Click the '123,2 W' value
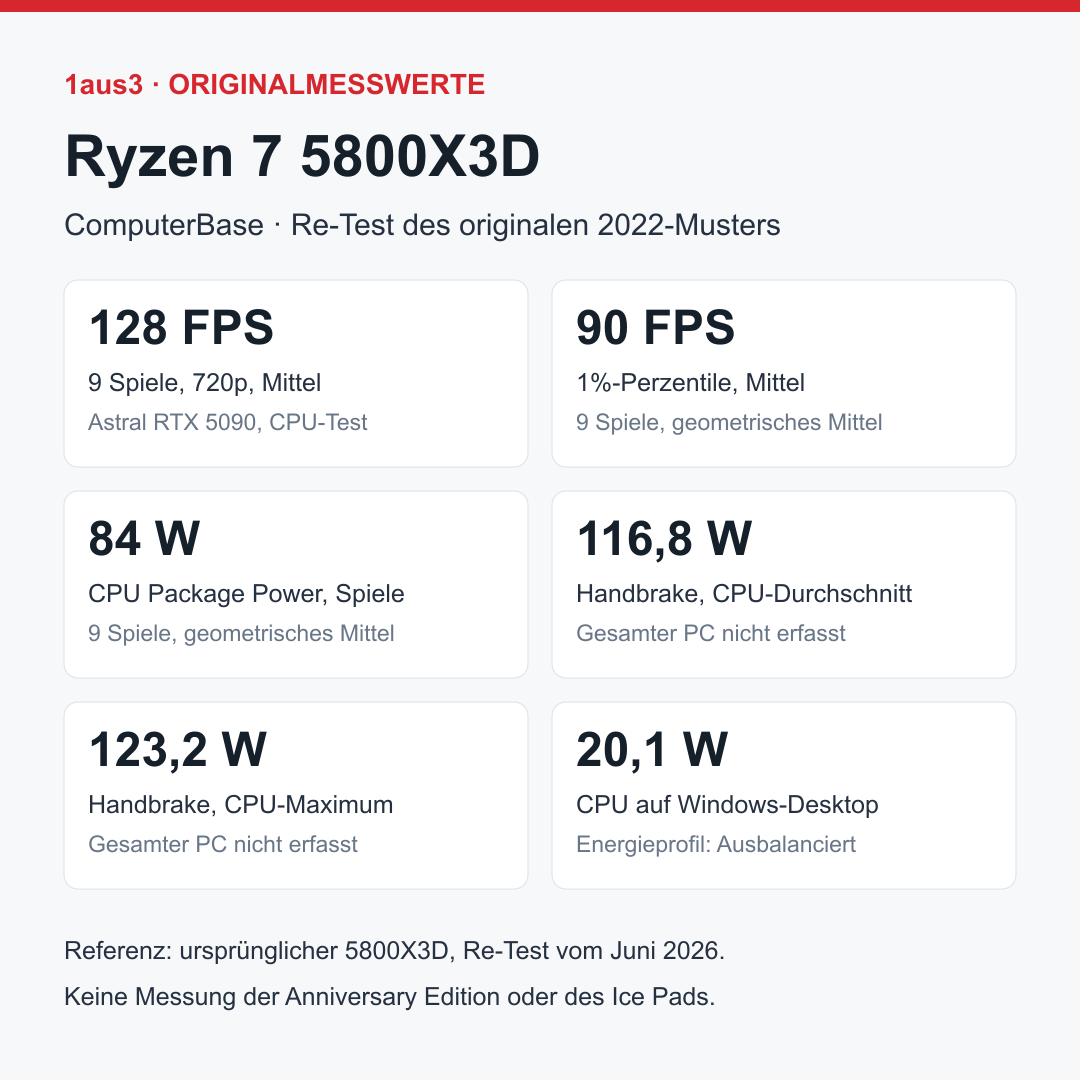 point(178,749)
